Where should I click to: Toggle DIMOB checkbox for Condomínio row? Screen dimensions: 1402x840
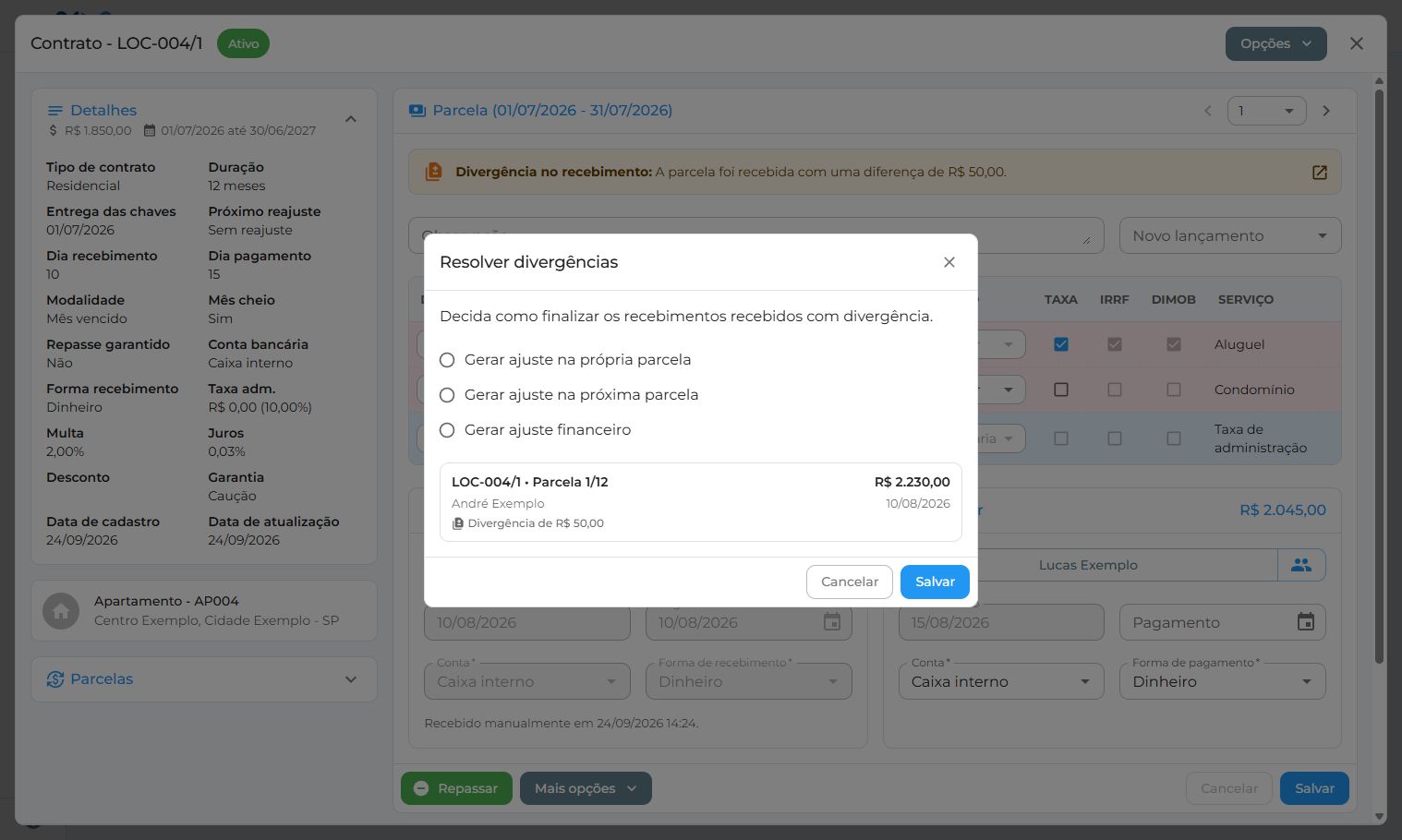tap(1174, 390)
